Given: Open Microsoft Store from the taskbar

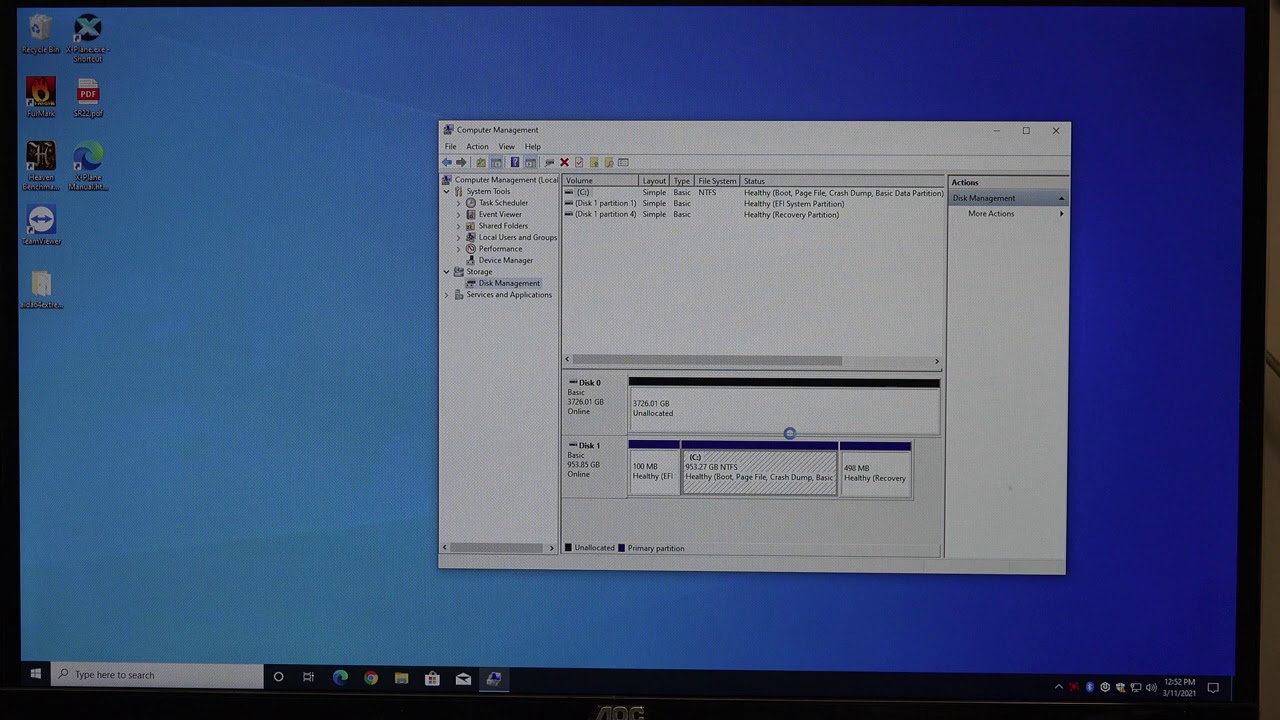Looking at the screenshot, I should point(432,678).
